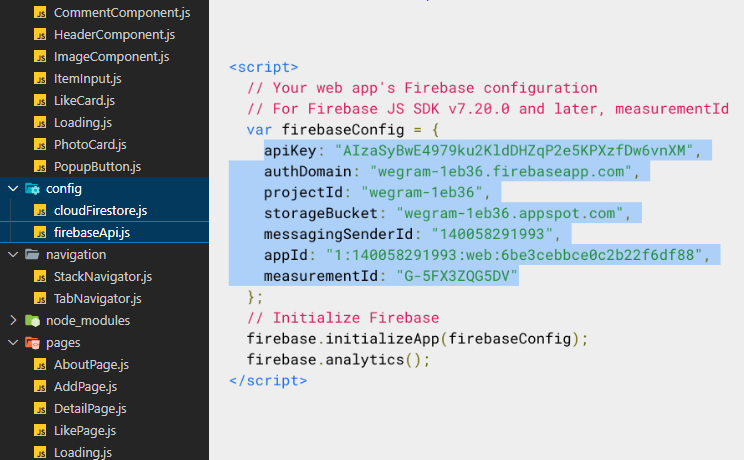
Task: Click JS icon next to cloudFirestore.js
Action: point(40,210)
